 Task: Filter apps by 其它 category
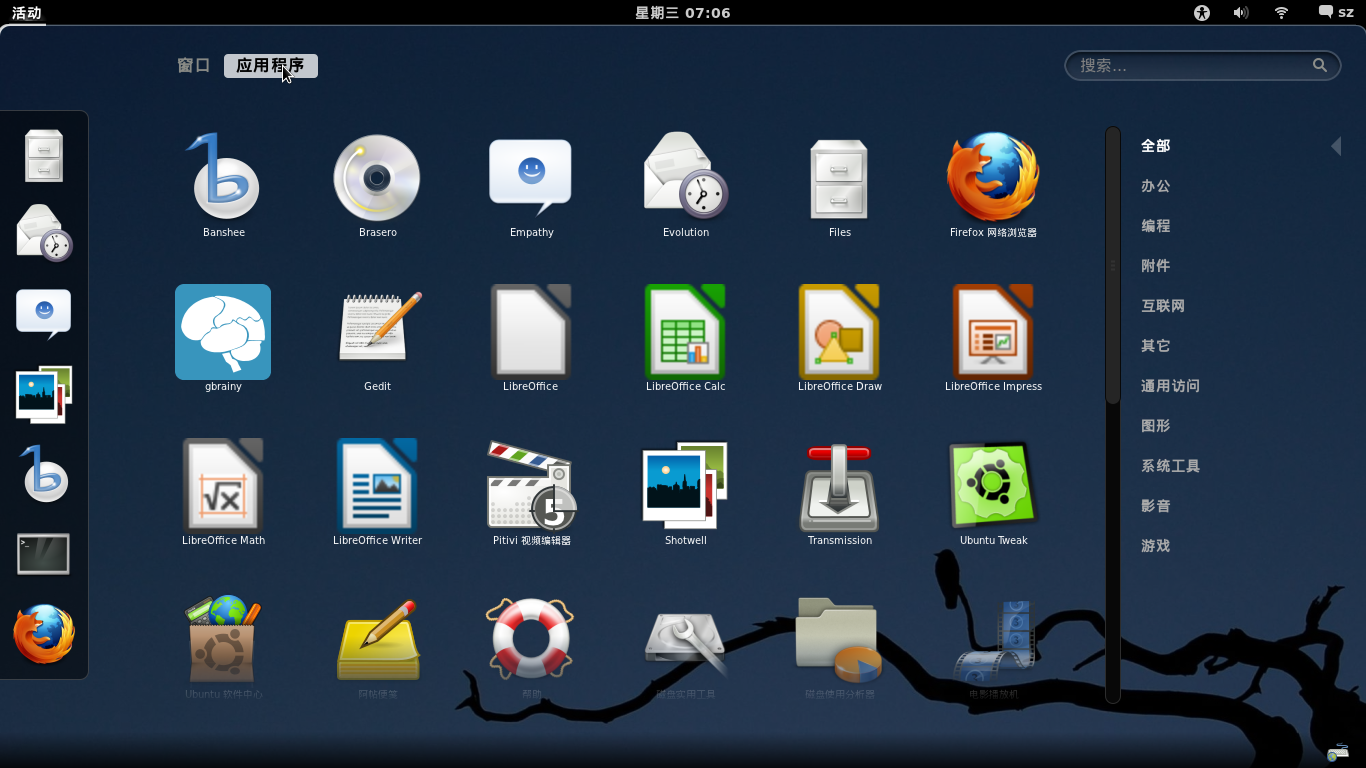1156,346
